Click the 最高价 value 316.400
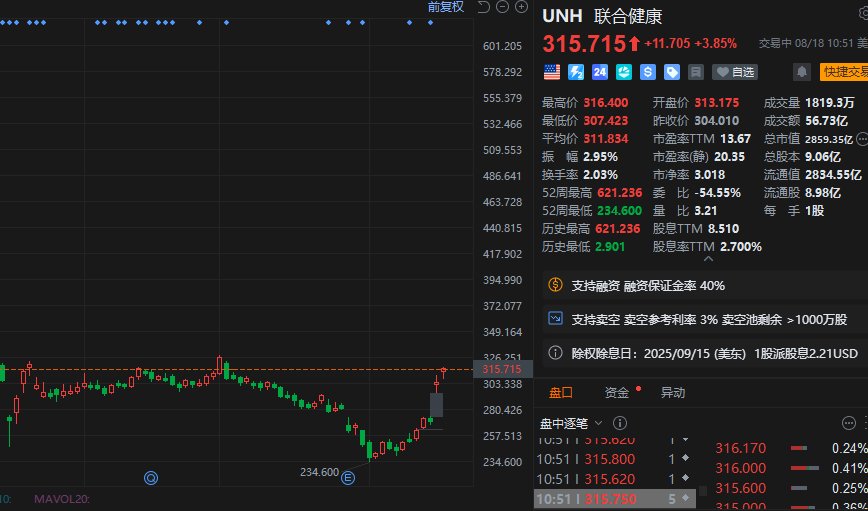This screenshot has height=511, width=868. click(606, 102)
